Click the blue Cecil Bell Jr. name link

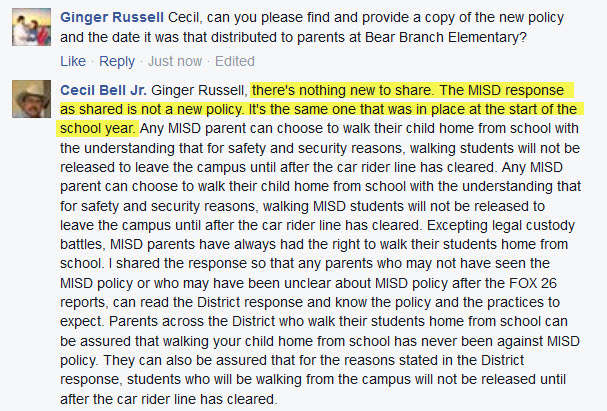tap(103, 90)
